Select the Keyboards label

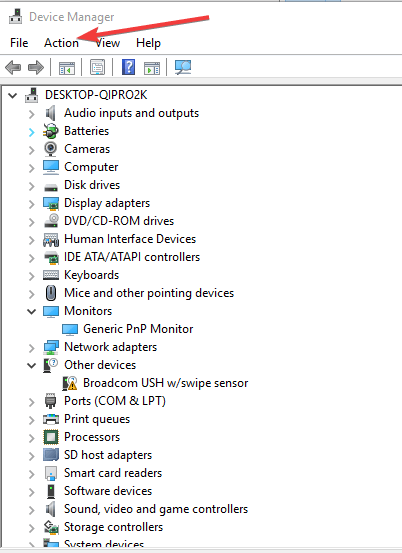[x=91, y=275]
